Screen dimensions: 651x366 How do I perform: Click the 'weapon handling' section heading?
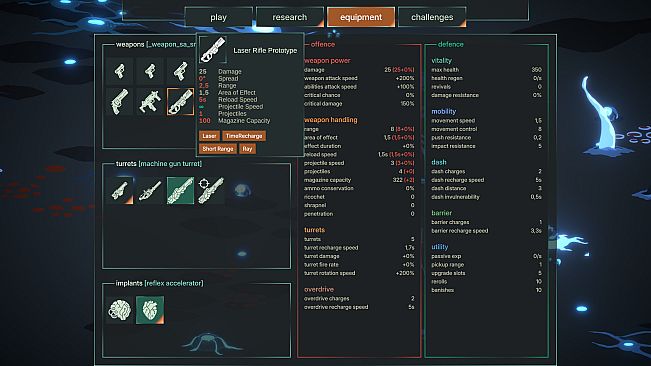coord(330,120)
